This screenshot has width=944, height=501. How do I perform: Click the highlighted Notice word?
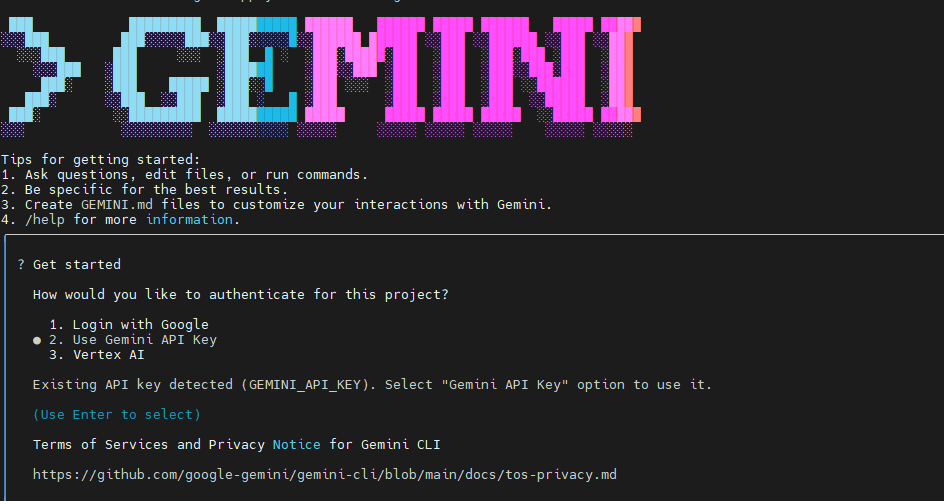pyautogui.click(x=296, y=444)
